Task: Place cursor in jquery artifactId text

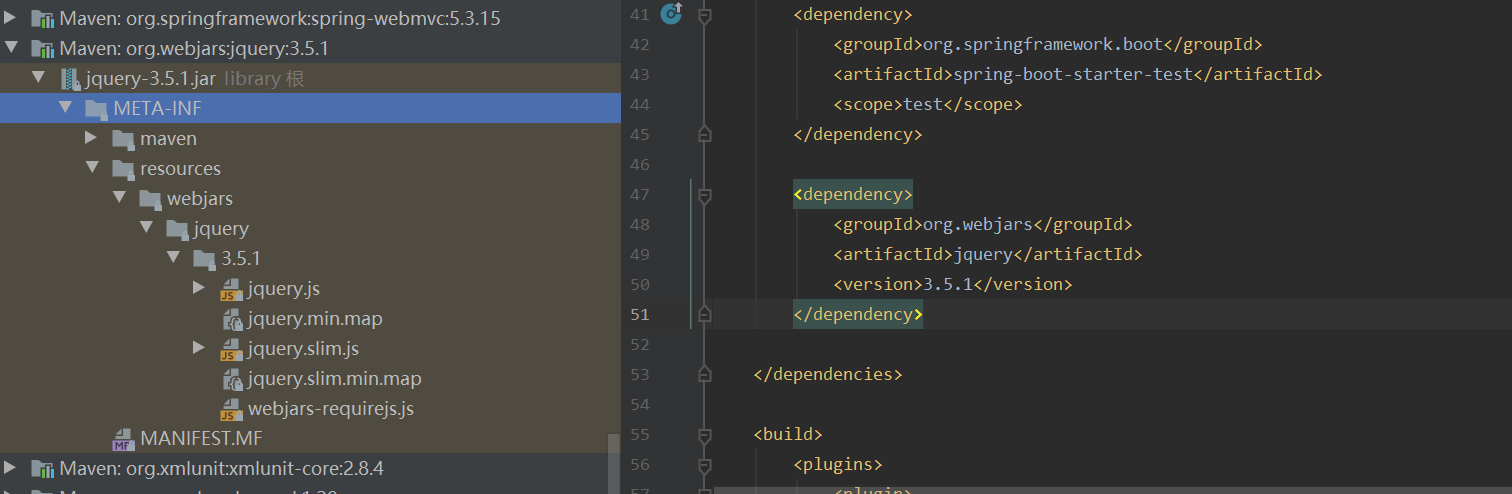Action: [x=983, y=254]
